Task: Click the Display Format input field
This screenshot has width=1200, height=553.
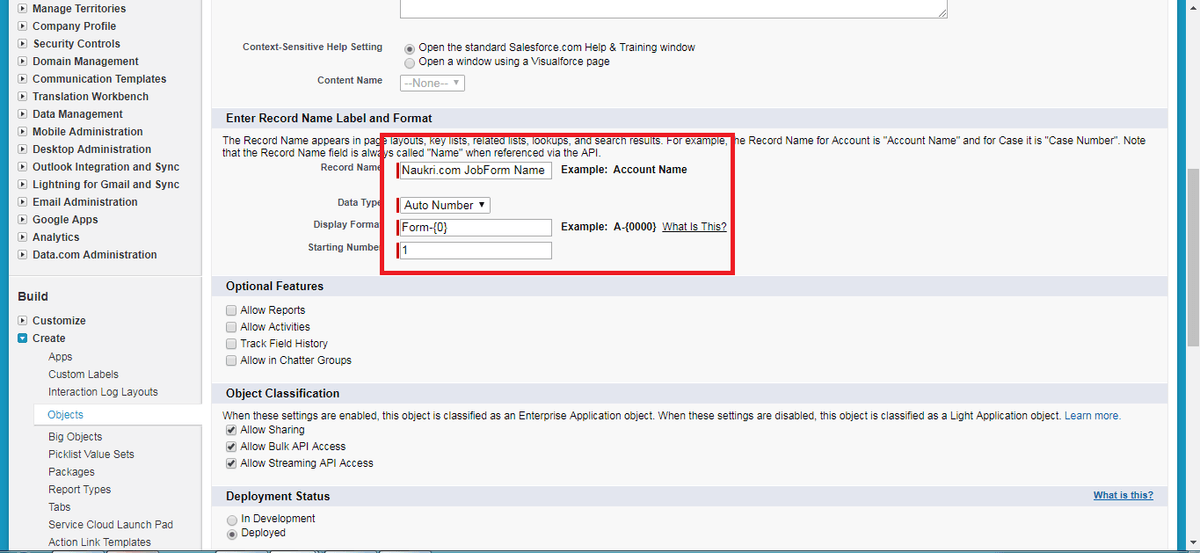Action: tap(475, 227)
